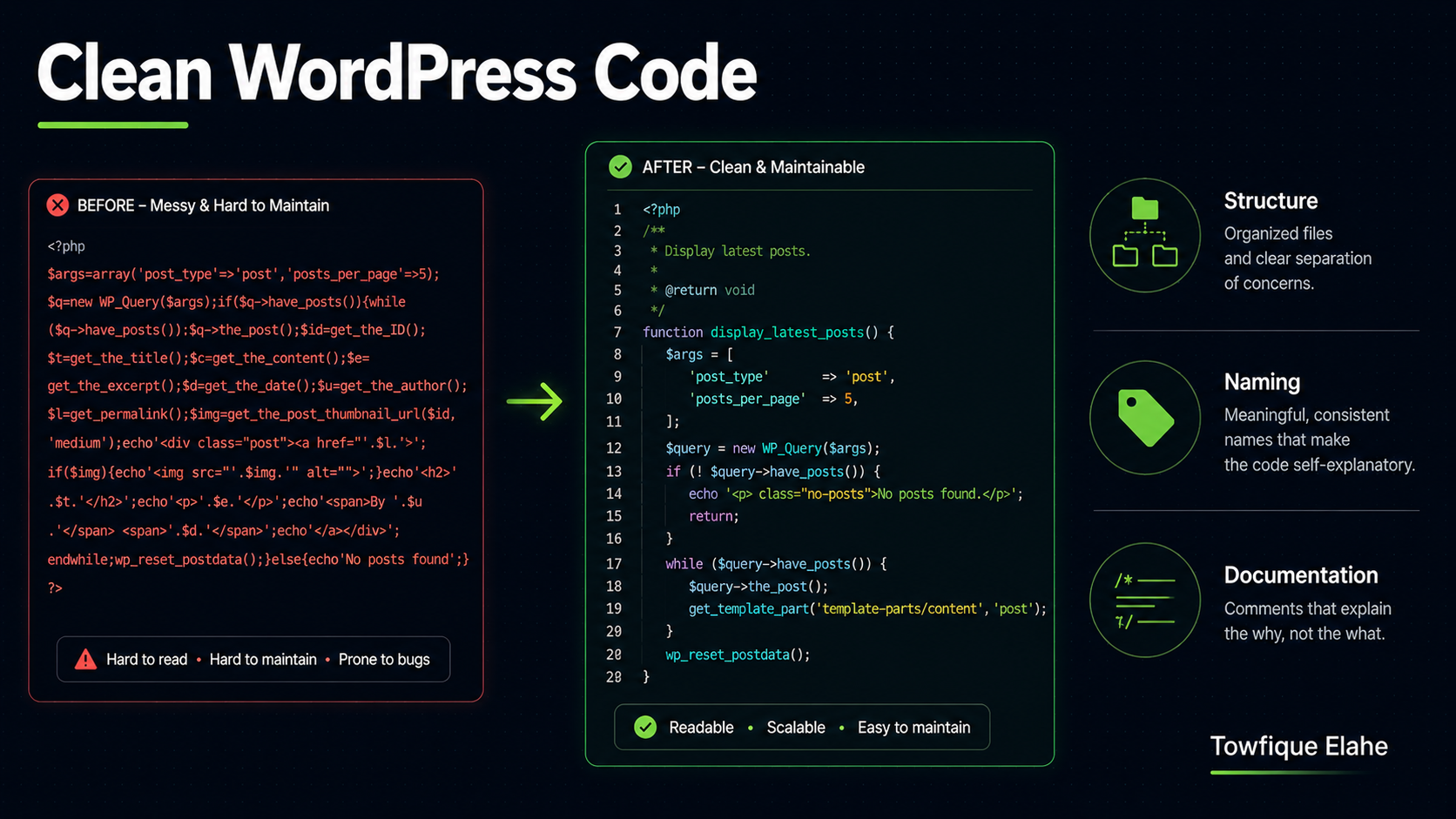Click the Structure folder tree icon
1456x819 pixels.
(x=1144, y=235)
